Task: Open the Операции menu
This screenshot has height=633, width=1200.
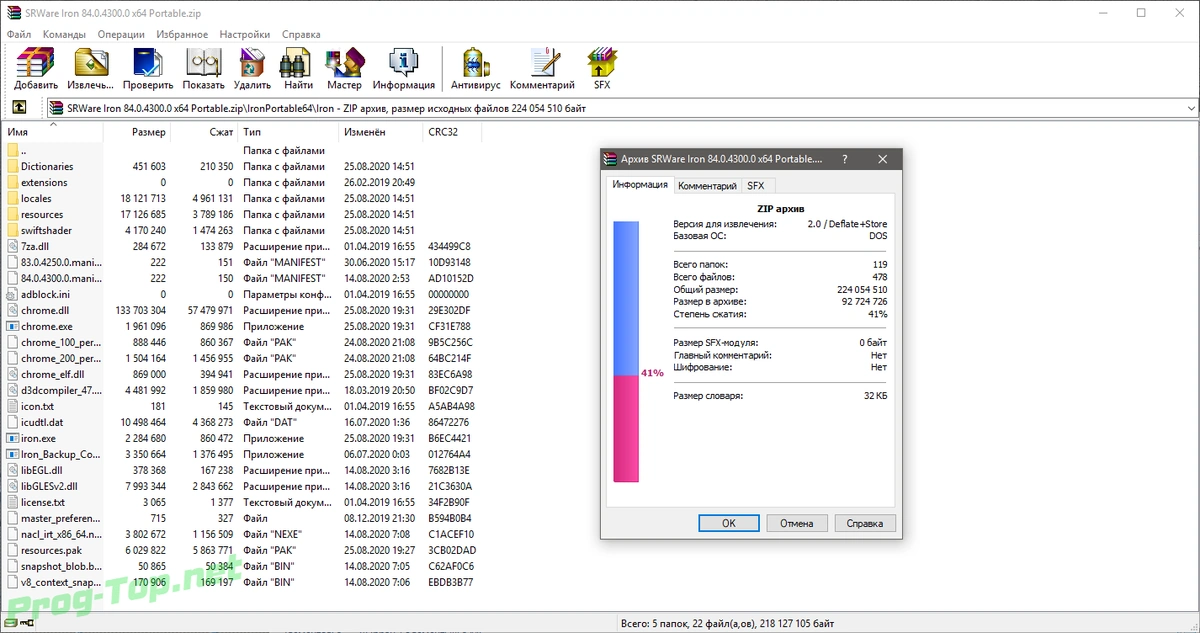Action: (x=121, y=34)
